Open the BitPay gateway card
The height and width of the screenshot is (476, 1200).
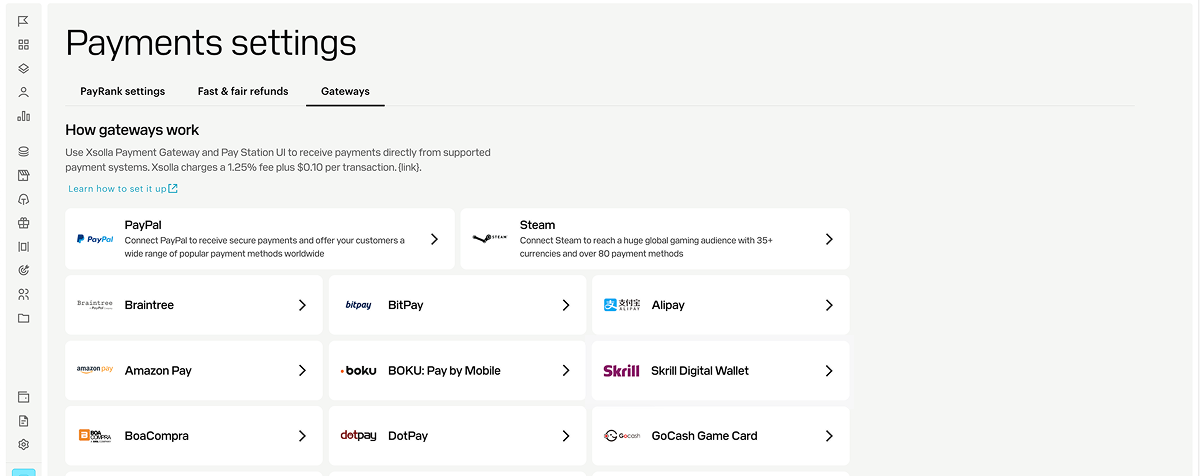point(457,305)
